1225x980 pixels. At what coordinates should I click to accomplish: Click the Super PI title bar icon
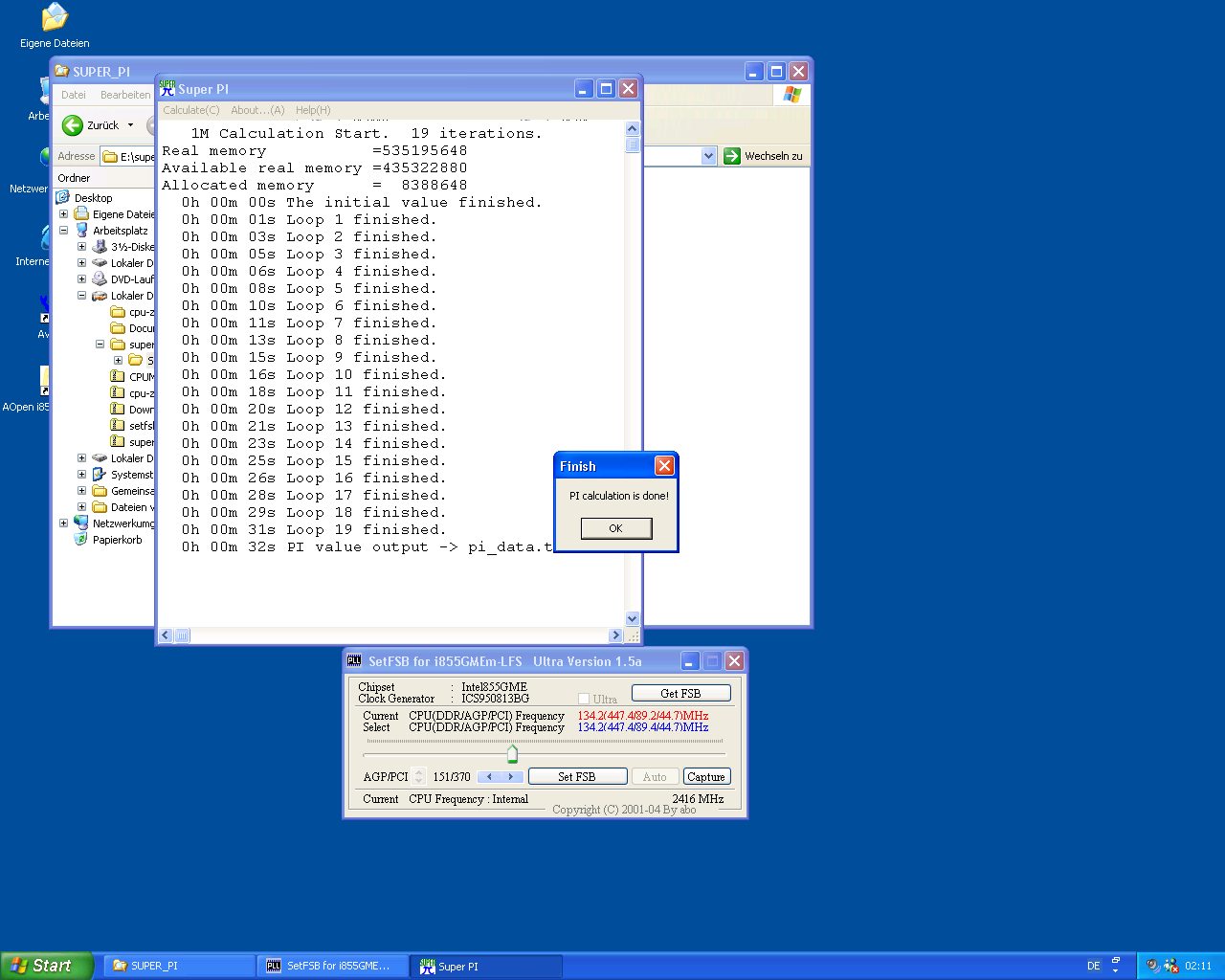coord(167,88)
